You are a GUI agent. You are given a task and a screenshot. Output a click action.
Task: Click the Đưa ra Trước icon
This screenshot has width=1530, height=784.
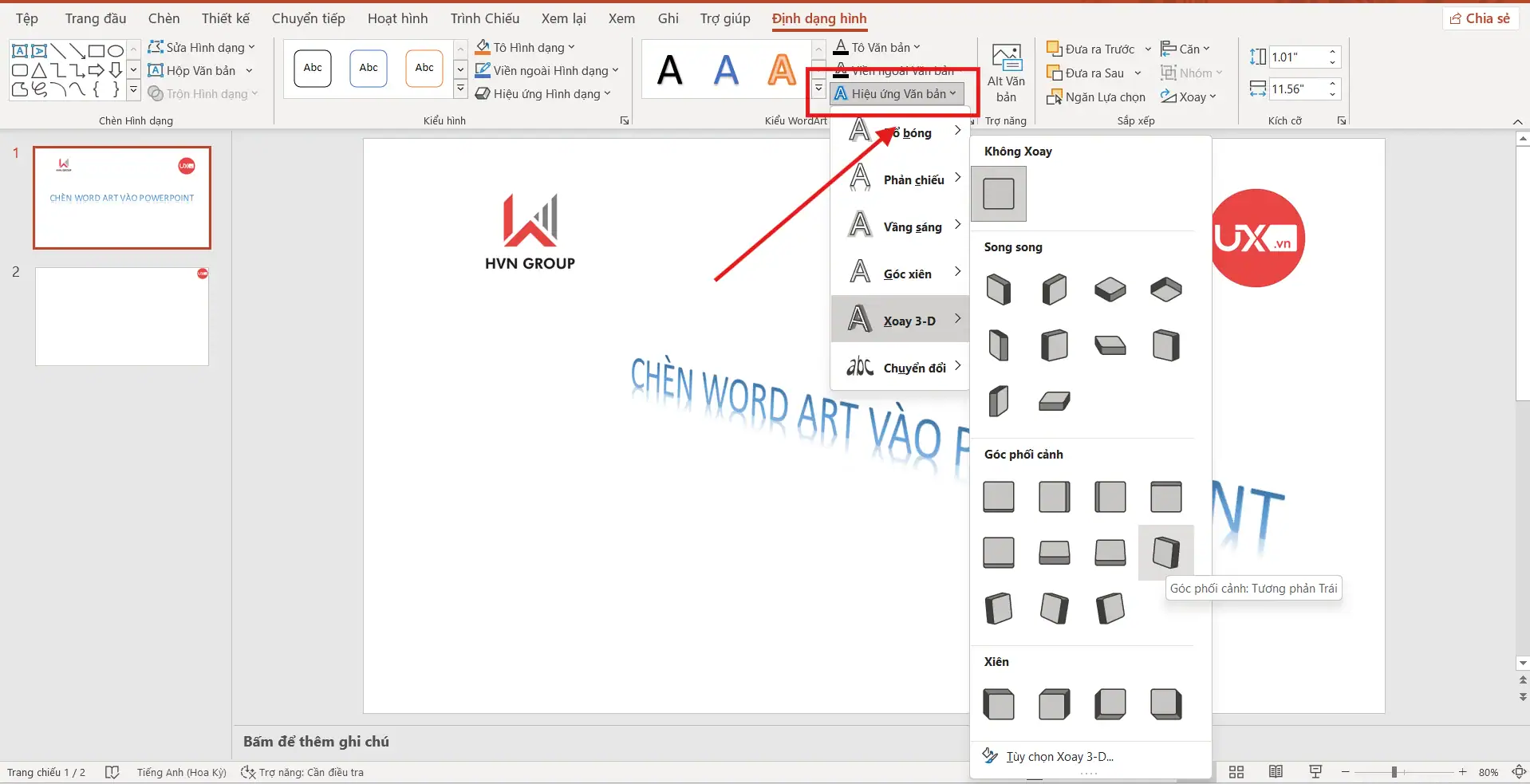pyautogui.click(x=1056, y=48)
